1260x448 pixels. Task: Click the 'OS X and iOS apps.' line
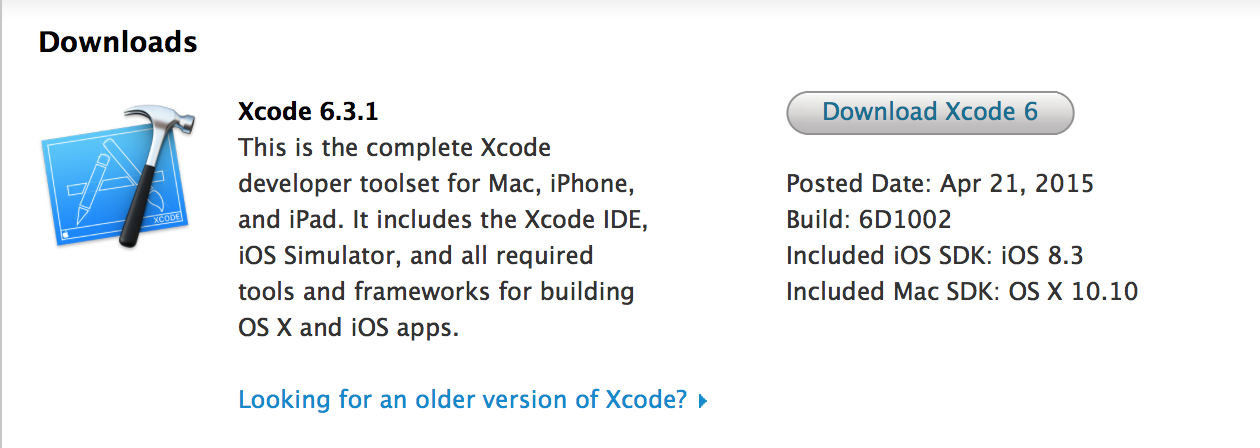pyautogui.click(x=348, y=328)
